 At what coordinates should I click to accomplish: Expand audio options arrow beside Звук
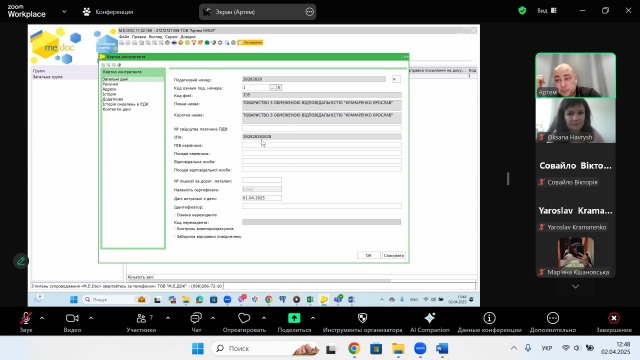(x=42, y=318)
